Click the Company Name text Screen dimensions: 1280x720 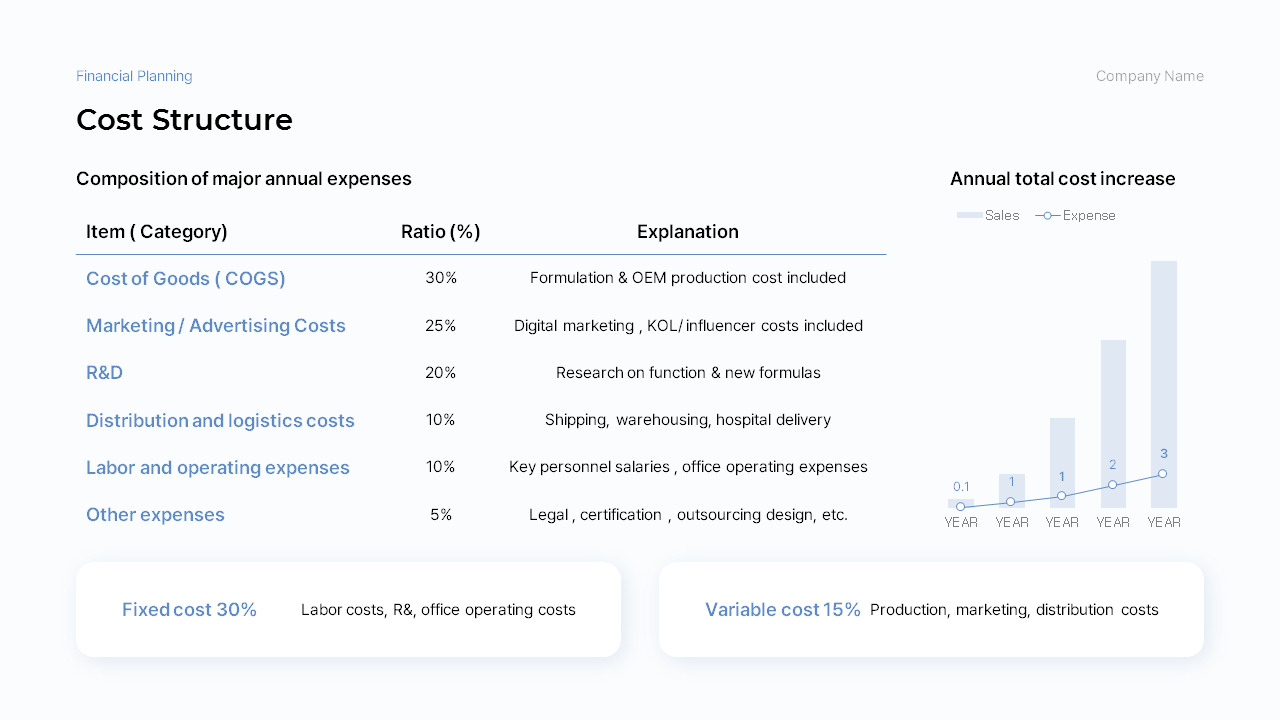click(x=1149, y=76)
